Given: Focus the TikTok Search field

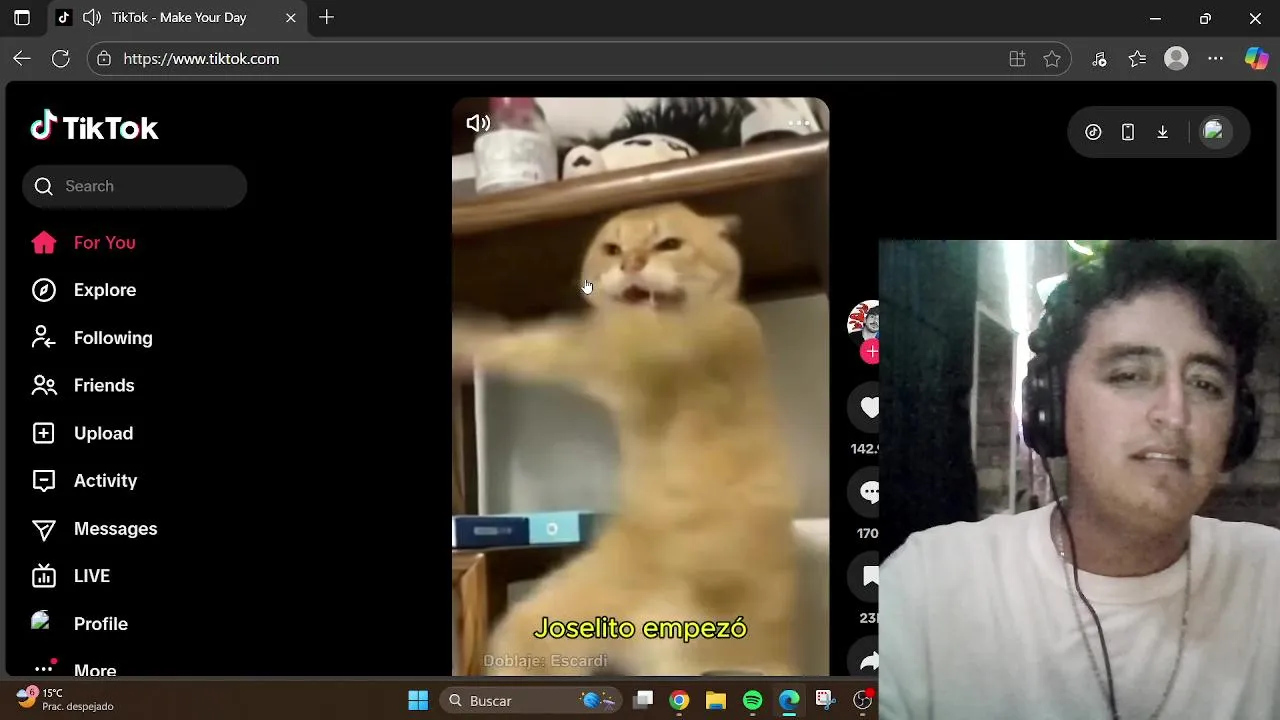Looking at the screenshot, I should [134, 186].
